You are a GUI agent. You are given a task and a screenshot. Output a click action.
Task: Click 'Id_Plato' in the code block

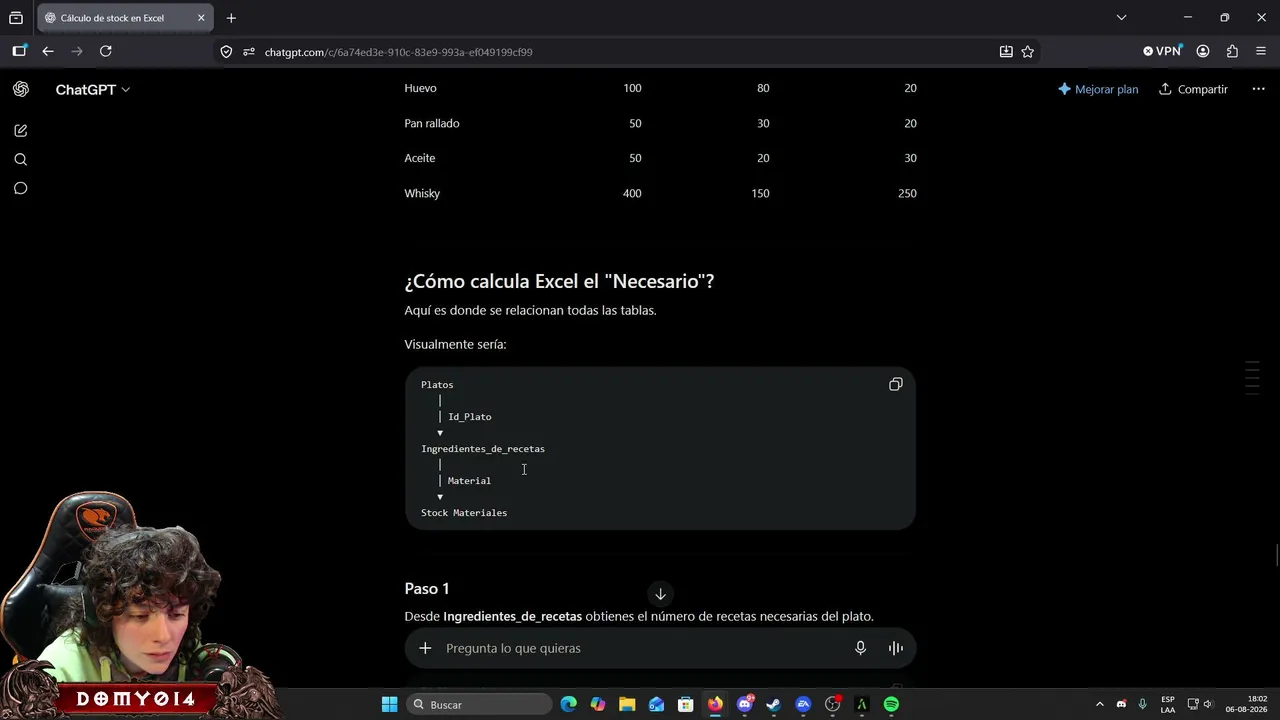coord(469,417)
